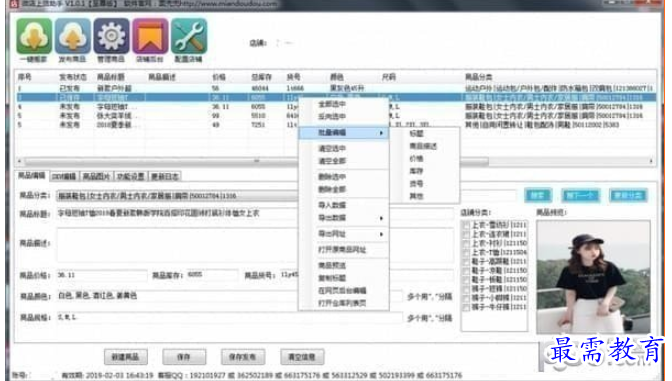Choose 删除选中 in the context menu
The width and height of the screenshot is (672, 381).
click(x=344, y=177)
